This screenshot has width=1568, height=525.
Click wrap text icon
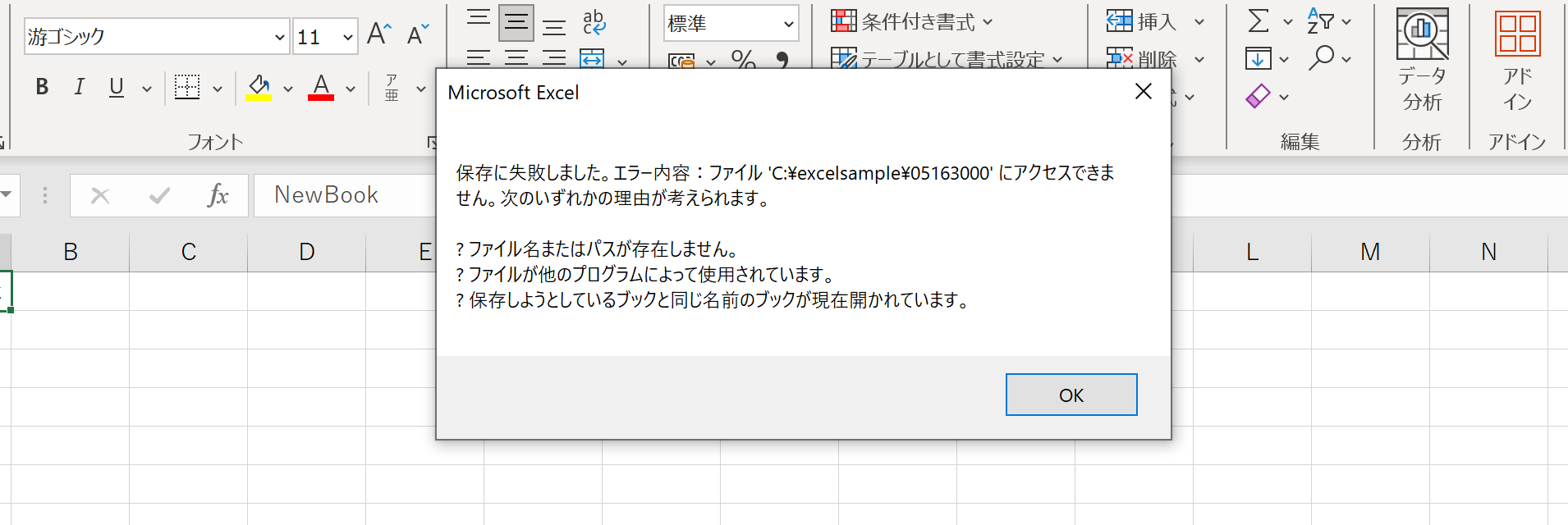594,22
